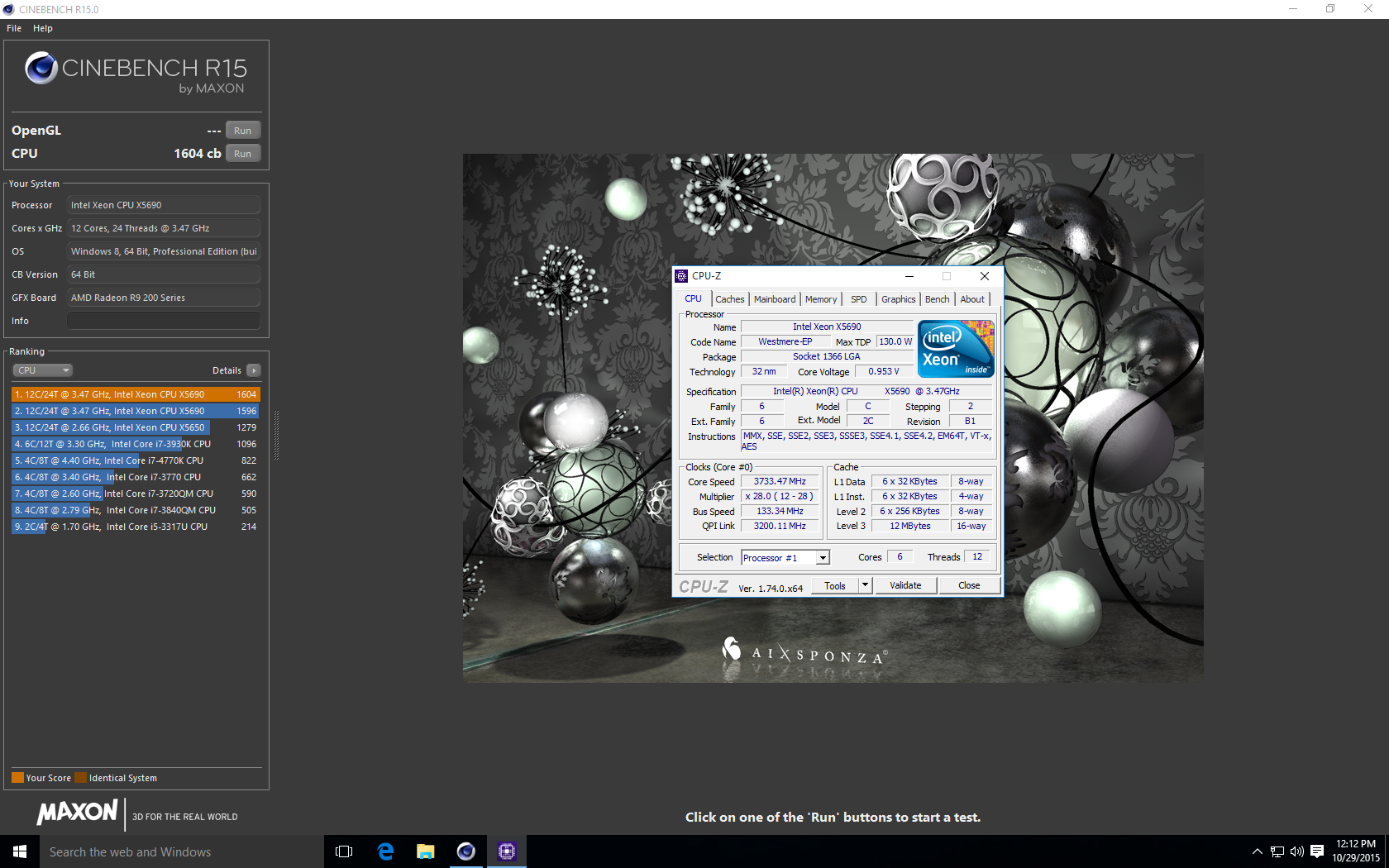1389x868 pixels.
Task: Show hidden system tray icons
Action: tap(1258, 851)
